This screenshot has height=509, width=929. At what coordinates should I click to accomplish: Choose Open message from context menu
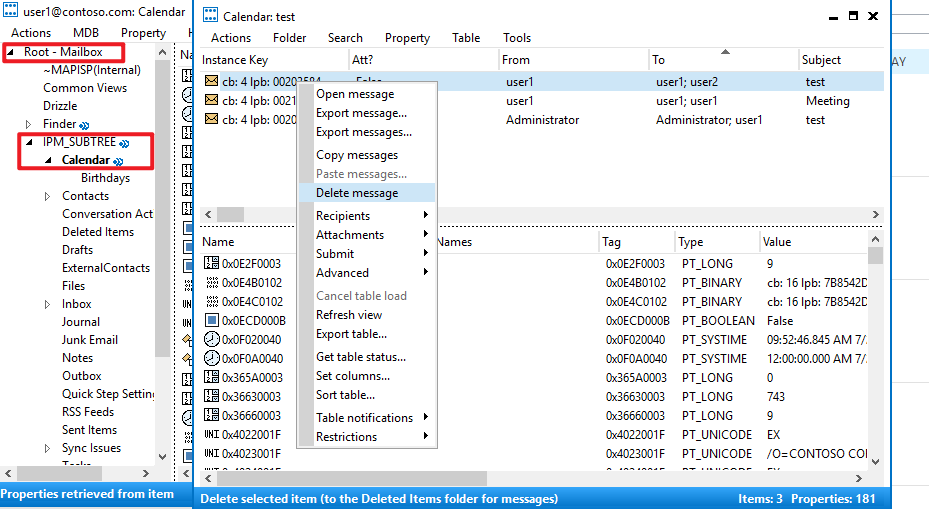click(367, 94)
